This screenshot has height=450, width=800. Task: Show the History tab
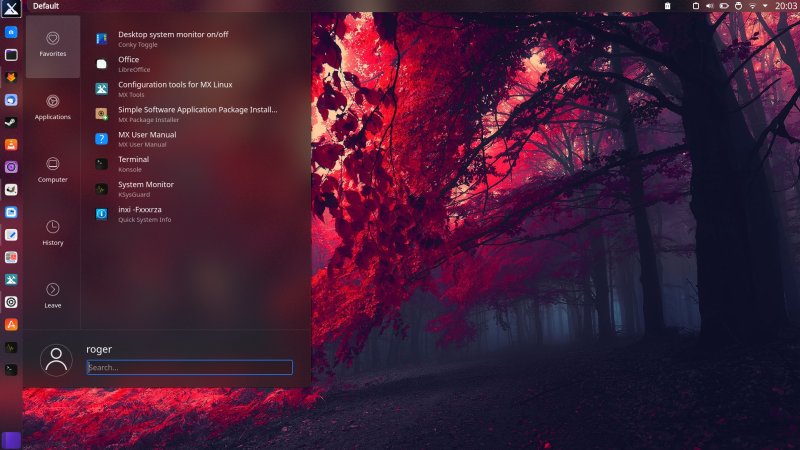[x=53, y=232]
